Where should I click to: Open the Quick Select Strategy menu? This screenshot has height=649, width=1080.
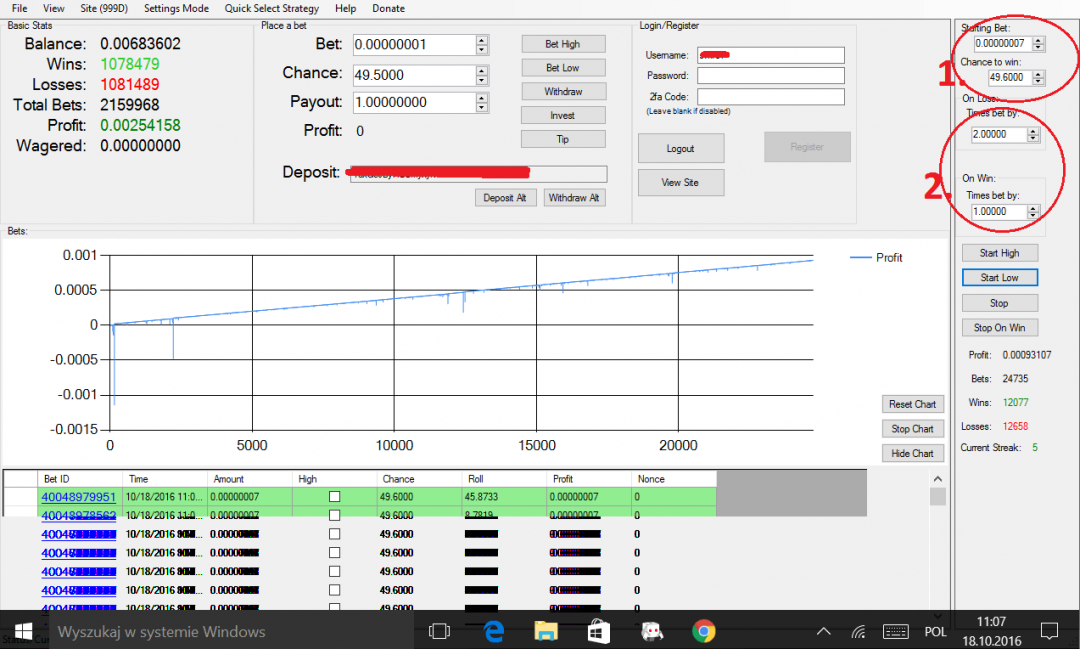[272, 8]
